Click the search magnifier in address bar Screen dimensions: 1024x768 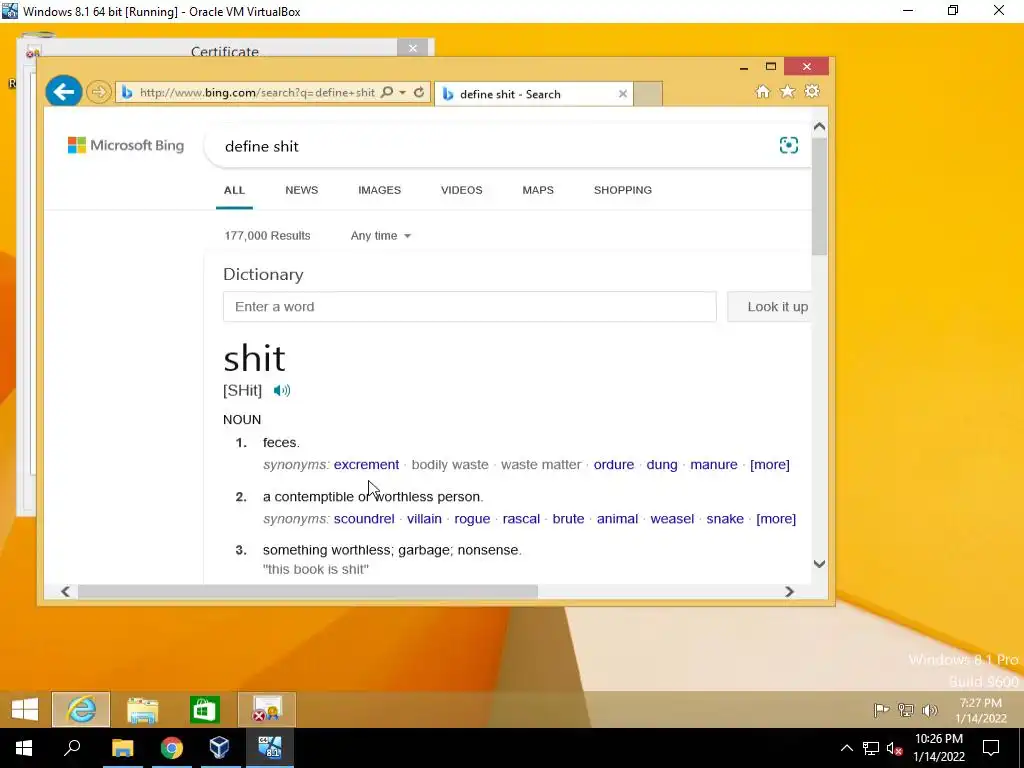tap(387, 92)
